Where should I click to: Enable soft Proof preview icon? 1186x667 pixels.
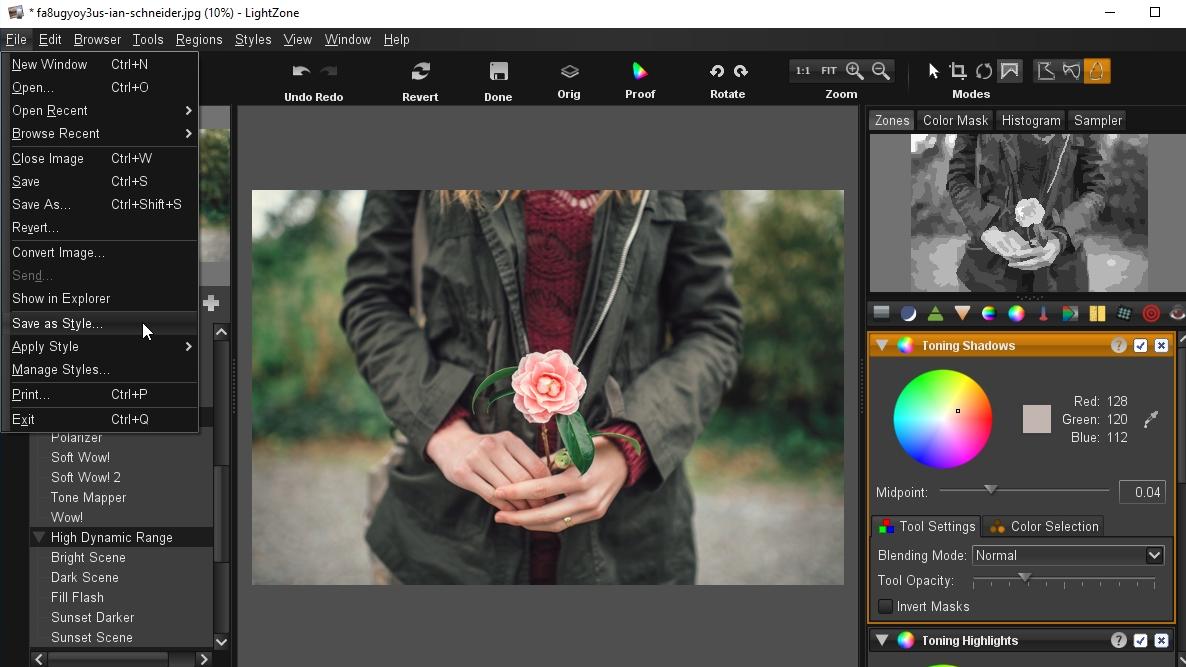pos(640,71)
